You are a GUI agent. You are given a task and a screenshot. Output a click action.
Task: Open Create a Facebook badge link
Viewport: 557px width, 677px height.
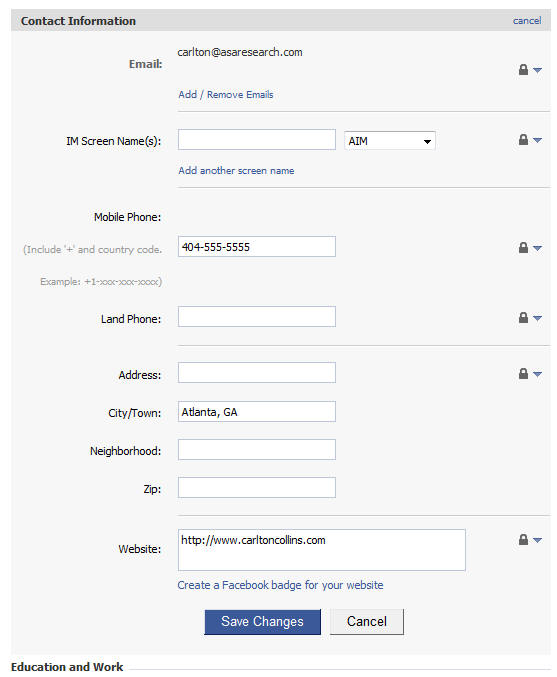(x=280, y=585)
